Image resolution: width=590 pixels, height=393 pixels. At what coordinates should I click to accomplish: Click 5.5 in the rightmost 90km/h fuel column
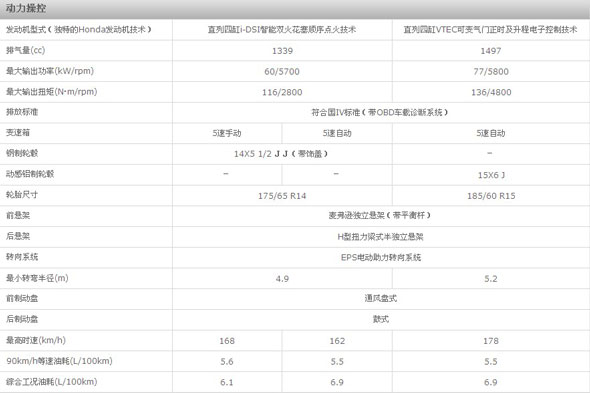click(491, 362)
